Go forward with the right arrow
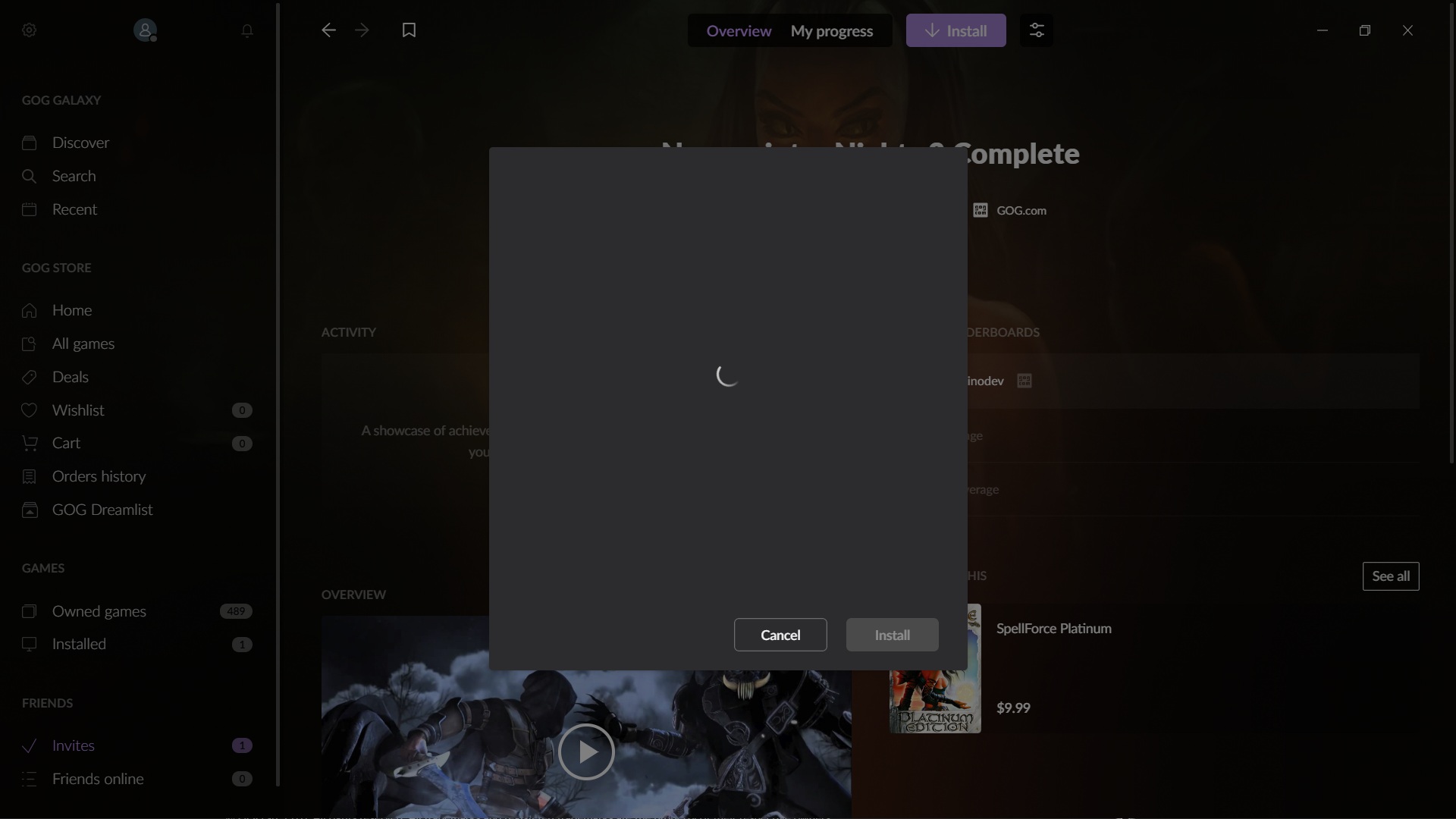Image resolution: width=1456 pixels, height=819 pixels. click(362, 30)
